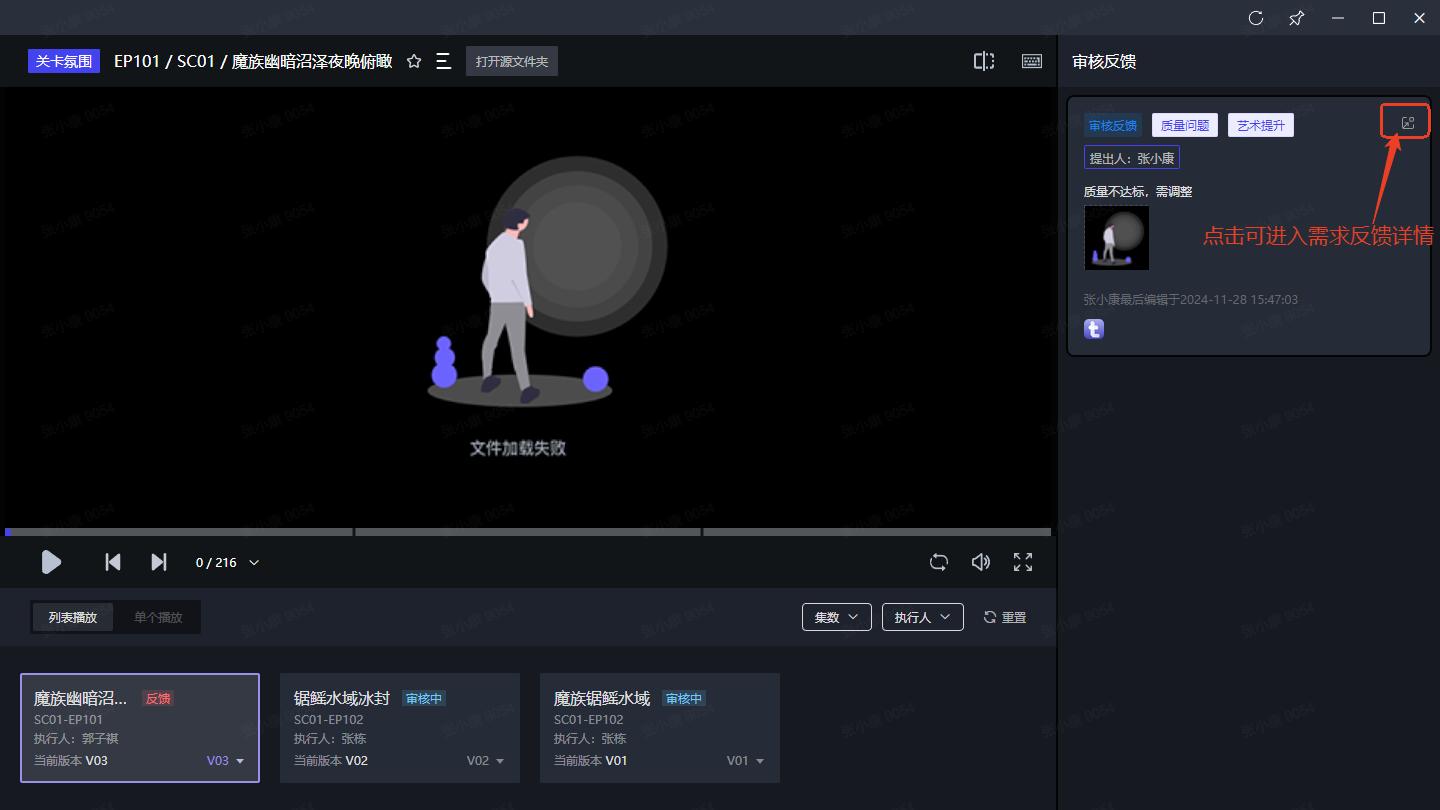Open the feedback thumbnail image
Screen dimensions: 1440x810
[1116, 238]
